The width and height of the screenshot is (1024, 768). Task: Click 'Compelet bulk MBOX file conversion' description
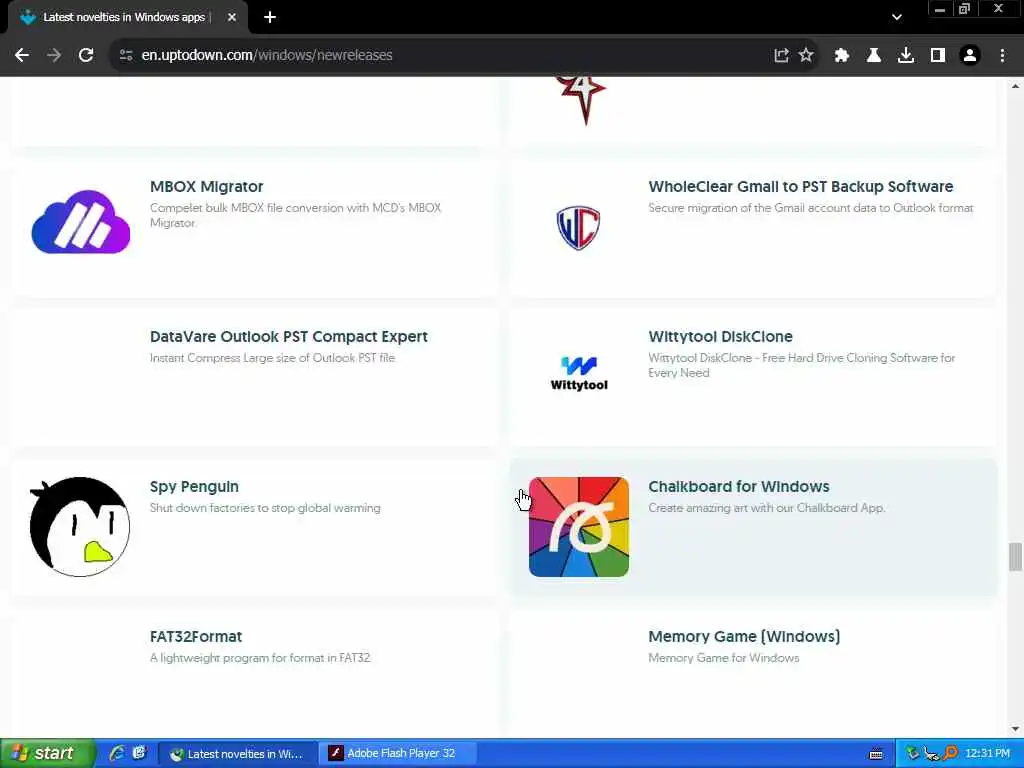click(x=295, y=216)
